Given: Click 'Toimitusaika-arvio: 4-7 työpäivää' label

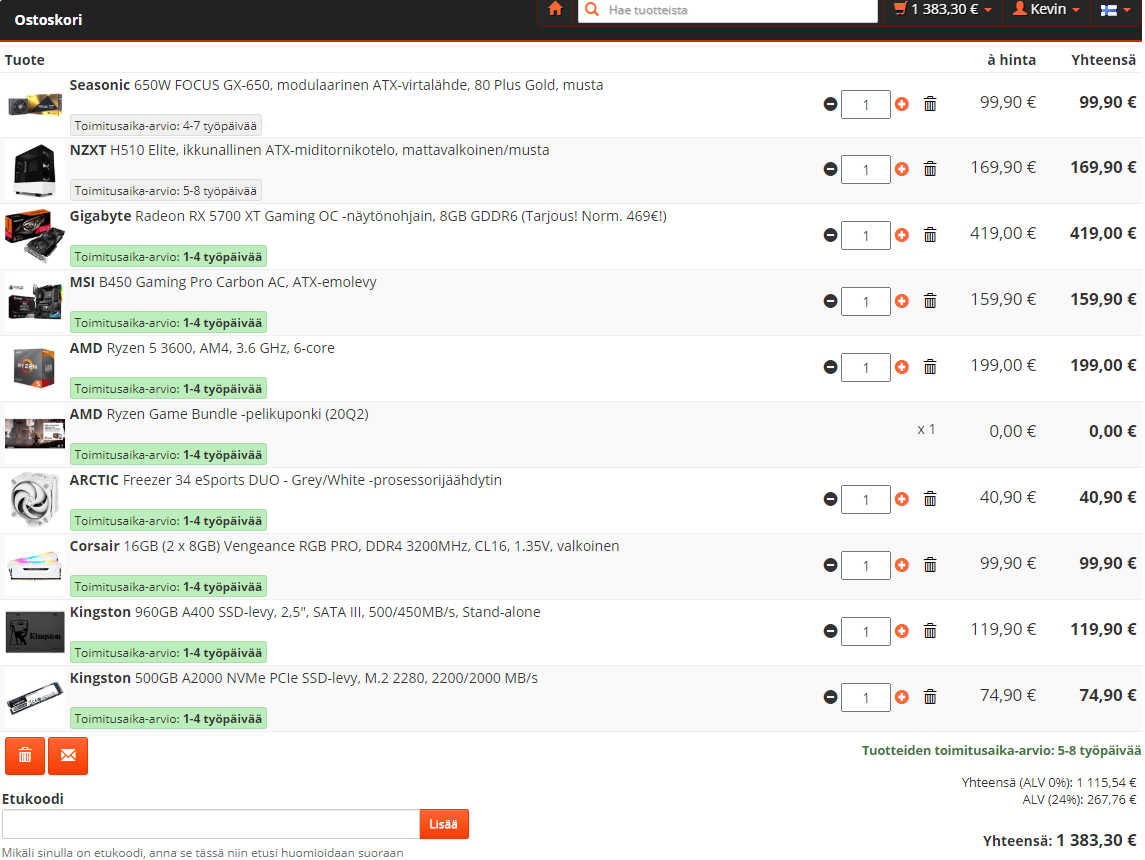Looking at the screenshot, I should (166, 126).
